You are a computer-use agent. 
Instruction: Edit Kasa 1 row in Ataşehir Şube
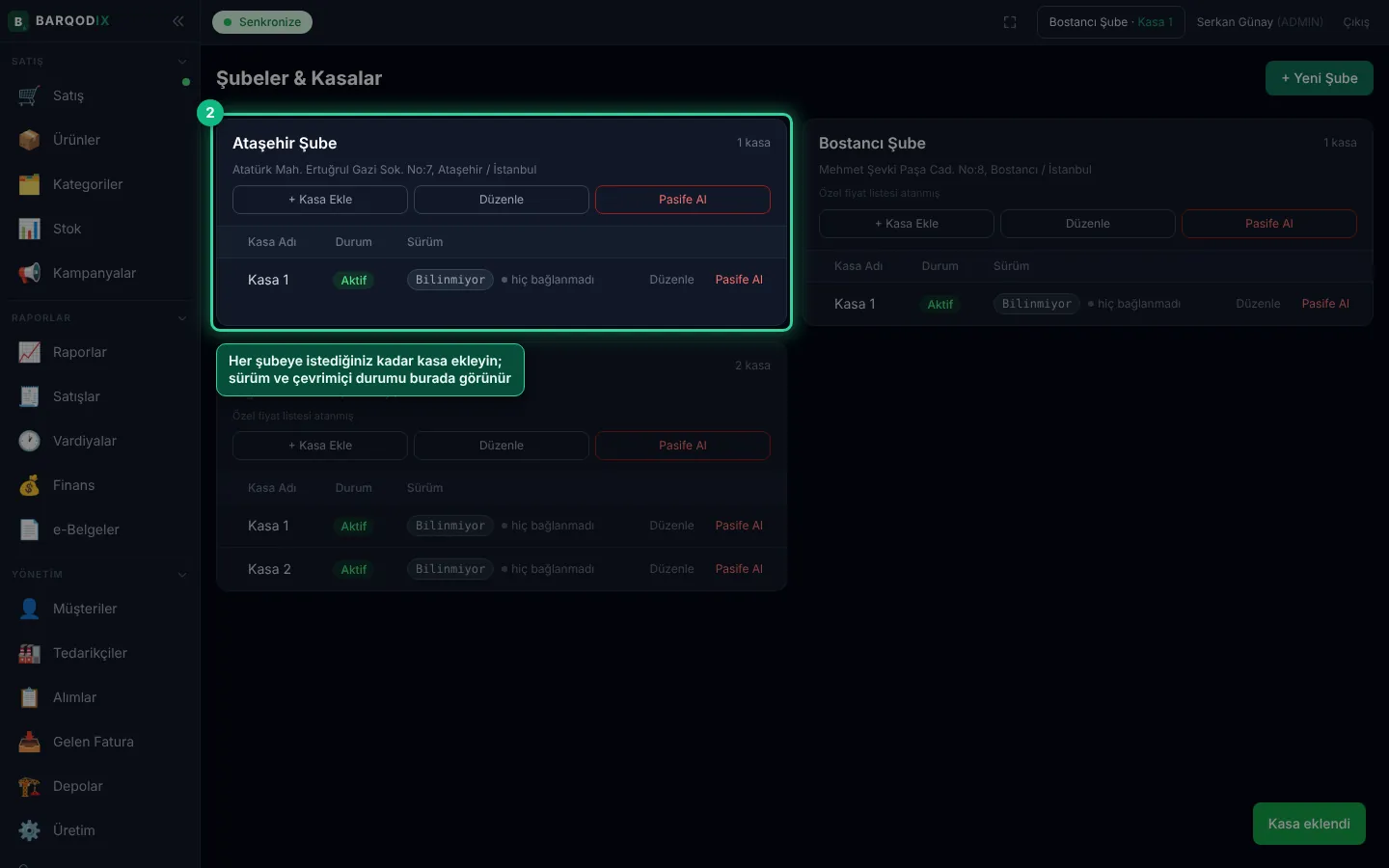click(671, 280)
